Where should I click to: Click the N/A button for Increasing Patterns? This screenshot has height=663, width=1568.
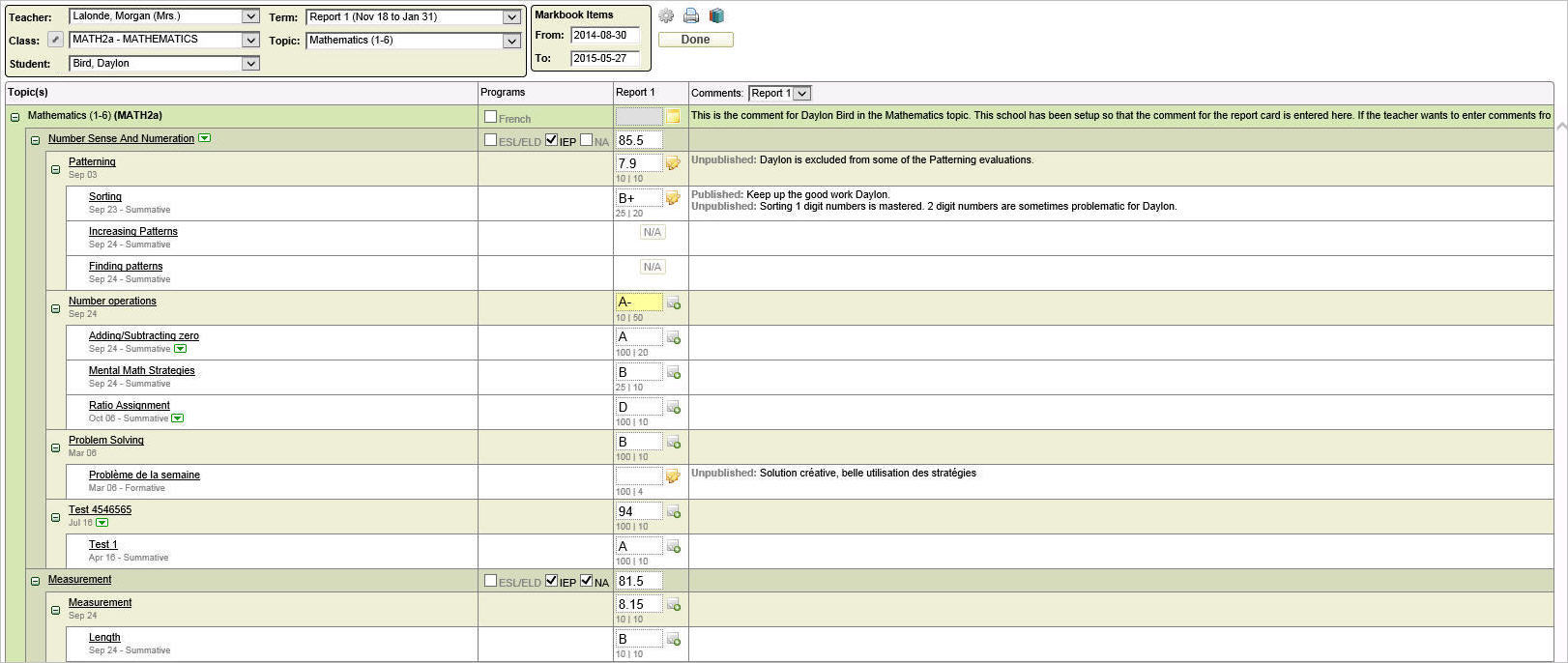(652, 232)
